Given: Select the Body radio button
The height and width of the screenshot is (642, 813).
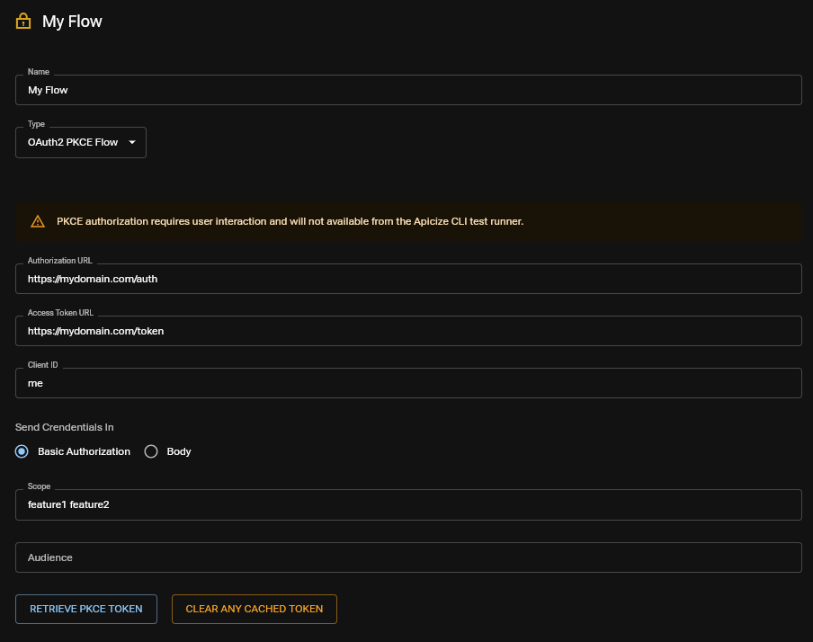Looking at the screenshot, I should [x=151, y=451].
